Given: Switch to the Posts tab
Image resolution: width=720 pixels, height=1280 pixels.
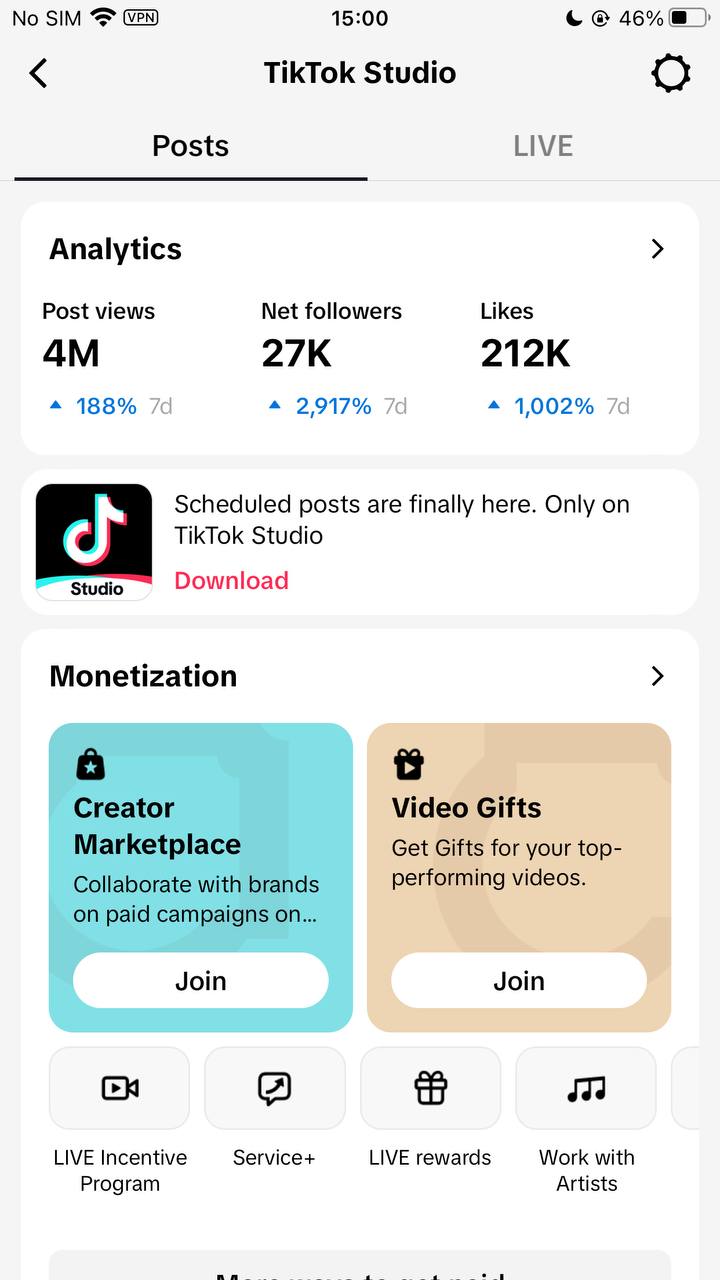Looking at the screenshot, I should tap(190, 146).
